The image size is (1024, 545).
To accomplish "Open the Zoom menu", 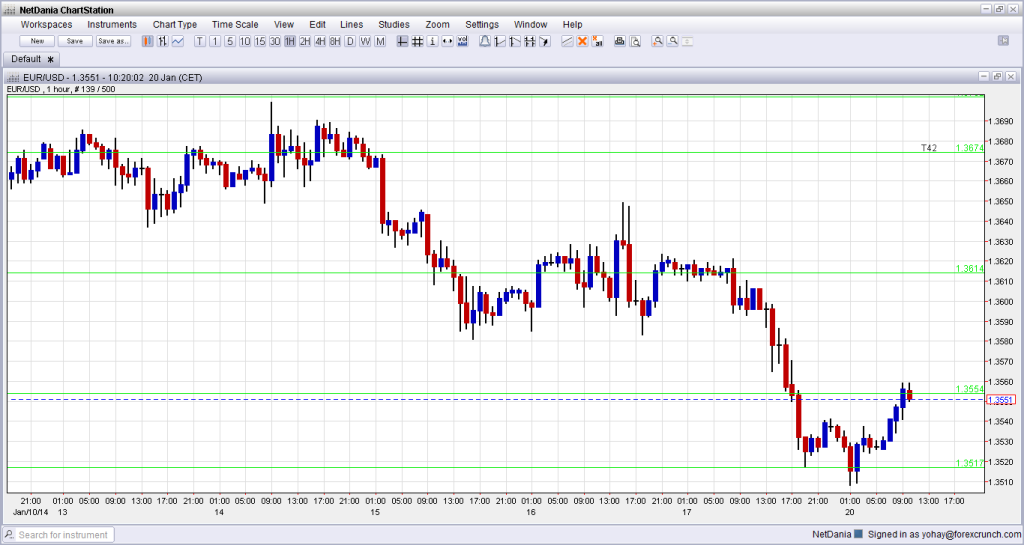I will coord(438,24).
